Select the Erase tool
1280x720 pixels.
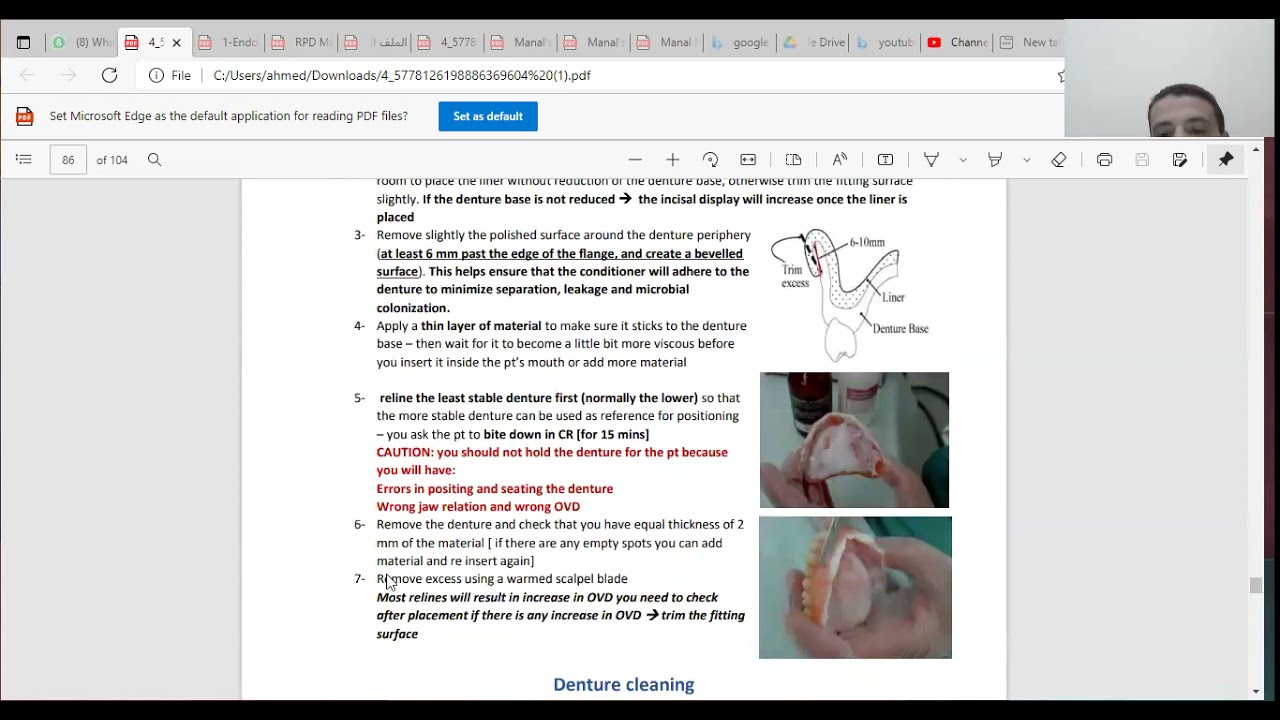coord(1059,160)
